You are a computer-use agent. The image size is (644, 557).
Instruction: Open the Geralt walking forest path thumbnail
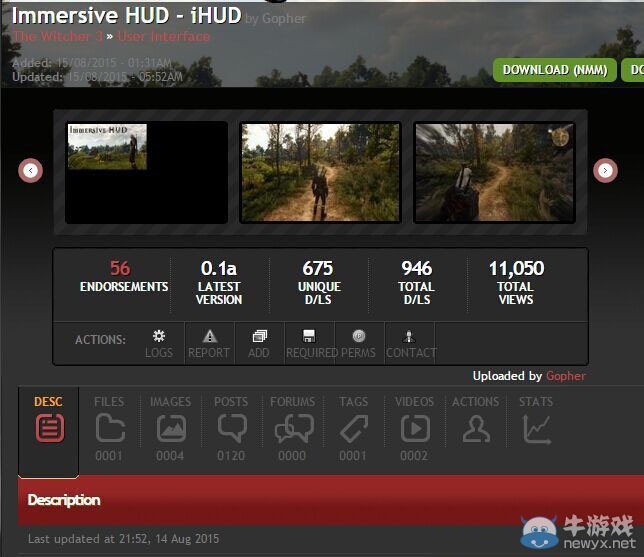click(320, 173)
